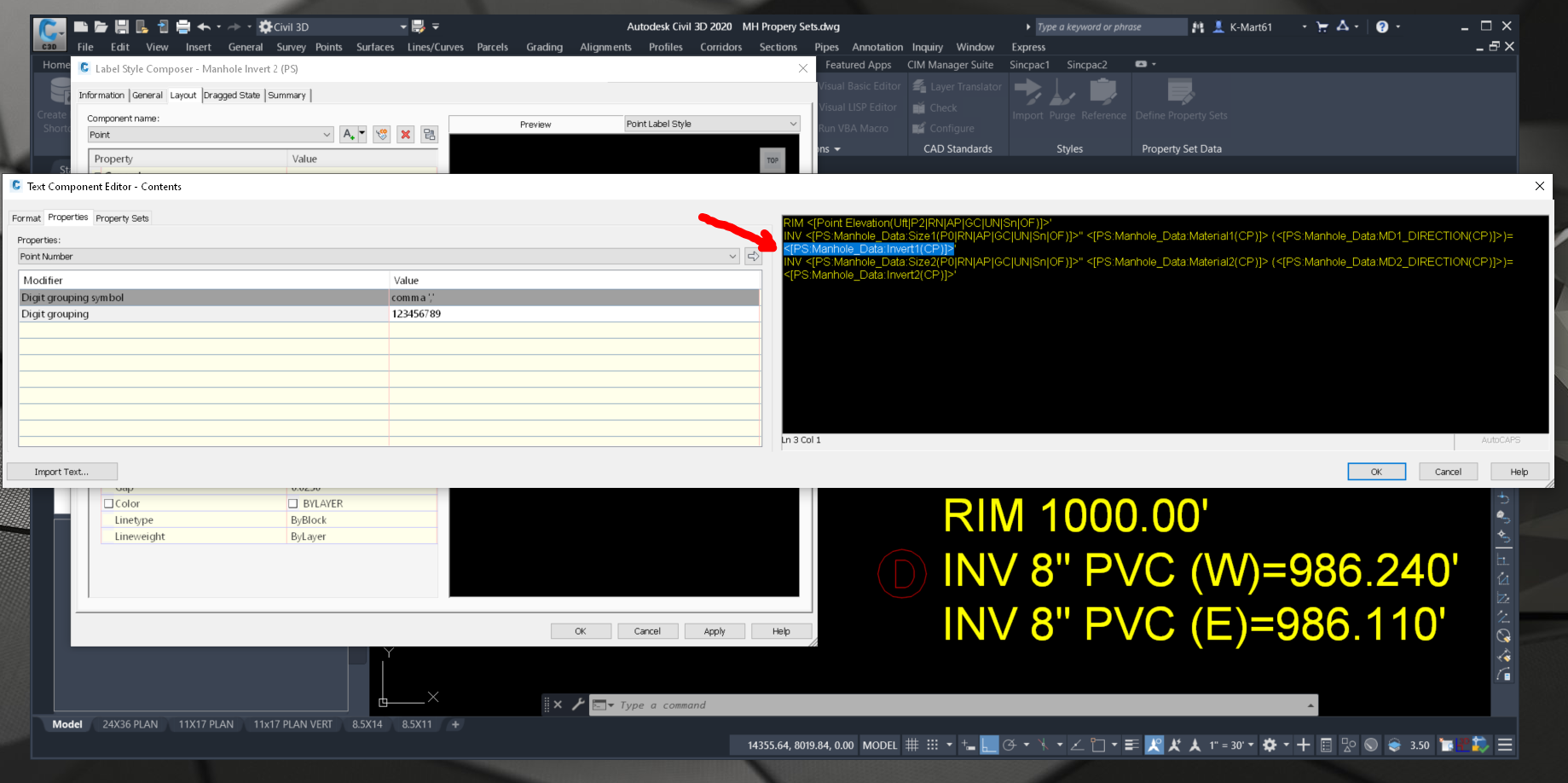
Task: Open the Annotation menu in the menu bar
Action: (877, 47)
